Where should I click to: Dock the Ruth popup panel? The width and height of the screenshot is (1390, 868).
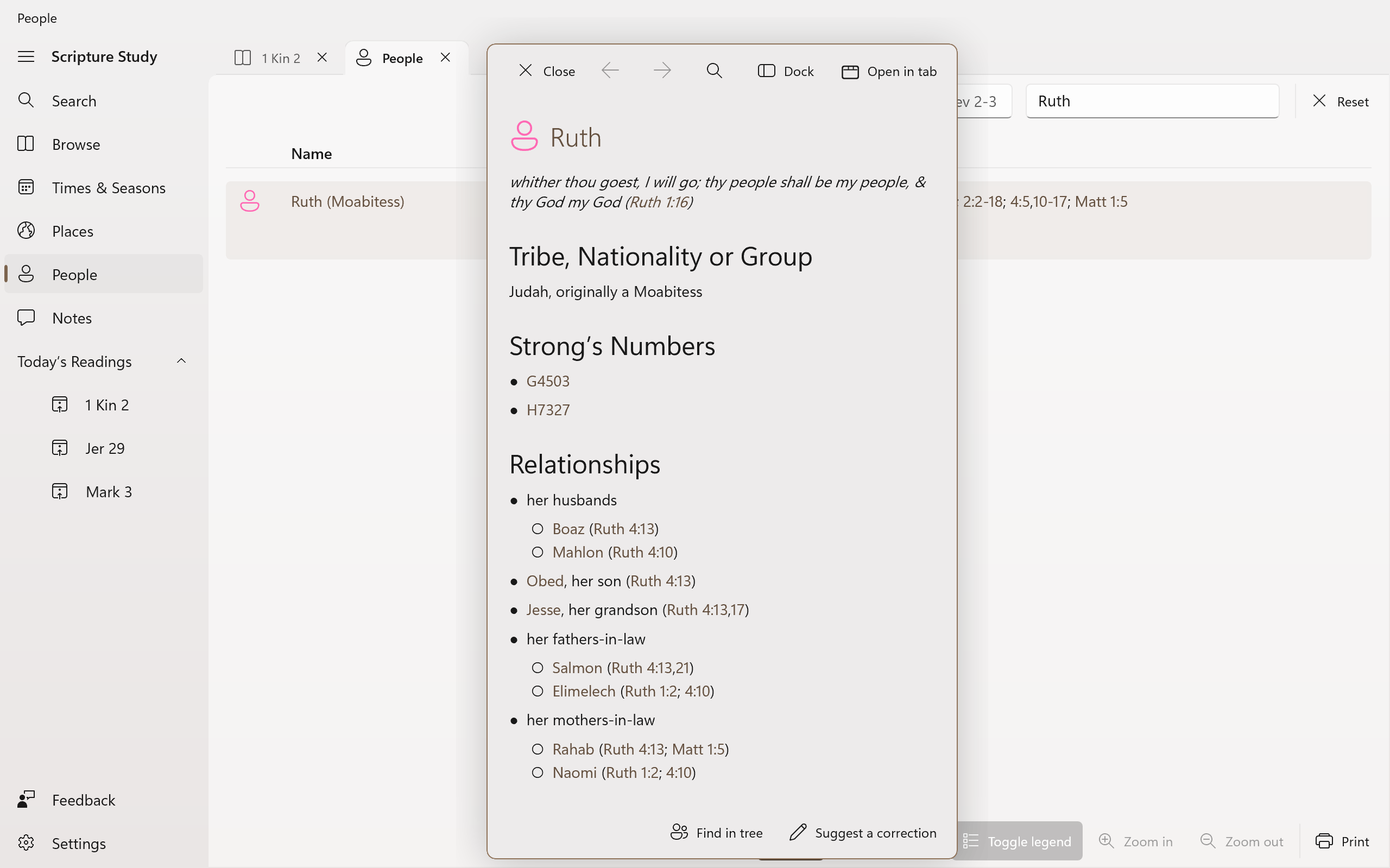786,71
